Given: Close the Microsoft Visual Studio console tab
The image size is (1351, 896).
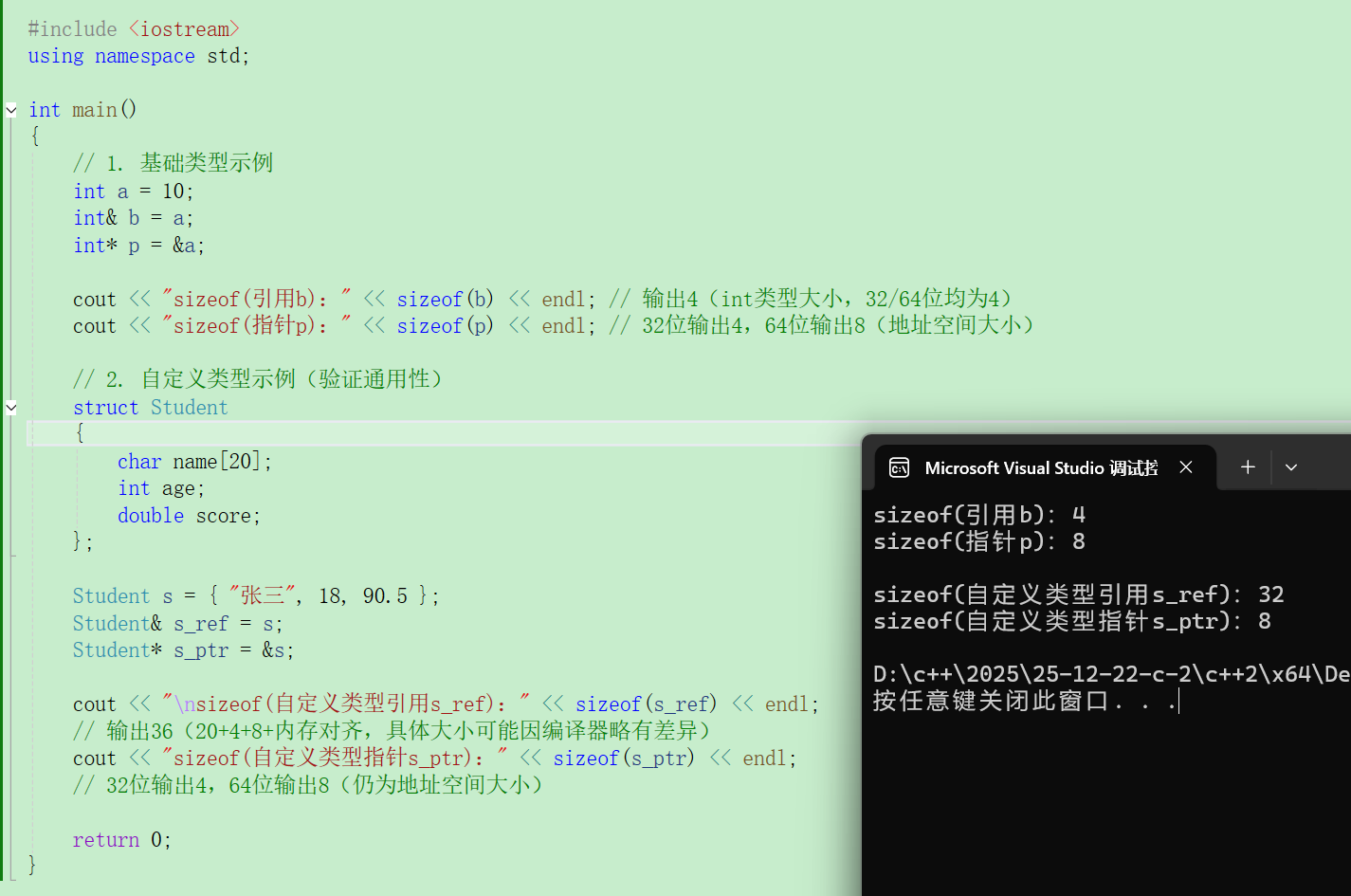Looking at the screenshot, I should pyautogui.click(x=1186, y=467).
